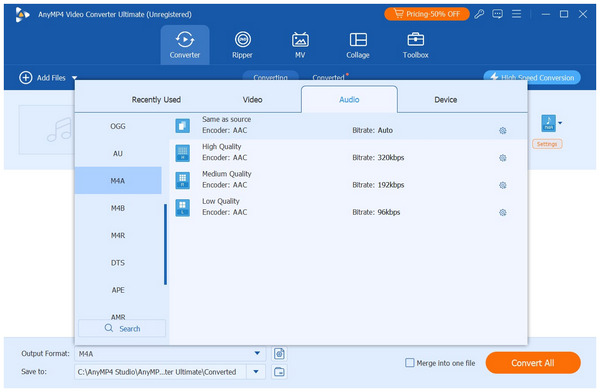Select DTS format in list
600x392 pixels.
pos(118,263)
